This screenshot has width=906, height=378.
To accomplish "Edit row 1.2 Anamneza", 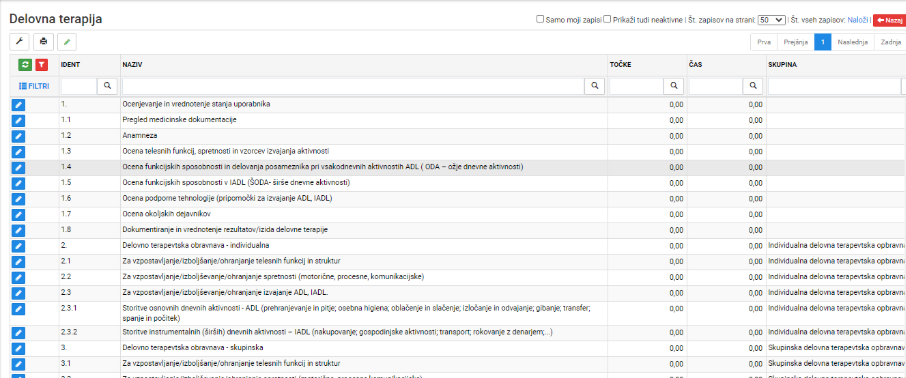I will coord(18,136).
